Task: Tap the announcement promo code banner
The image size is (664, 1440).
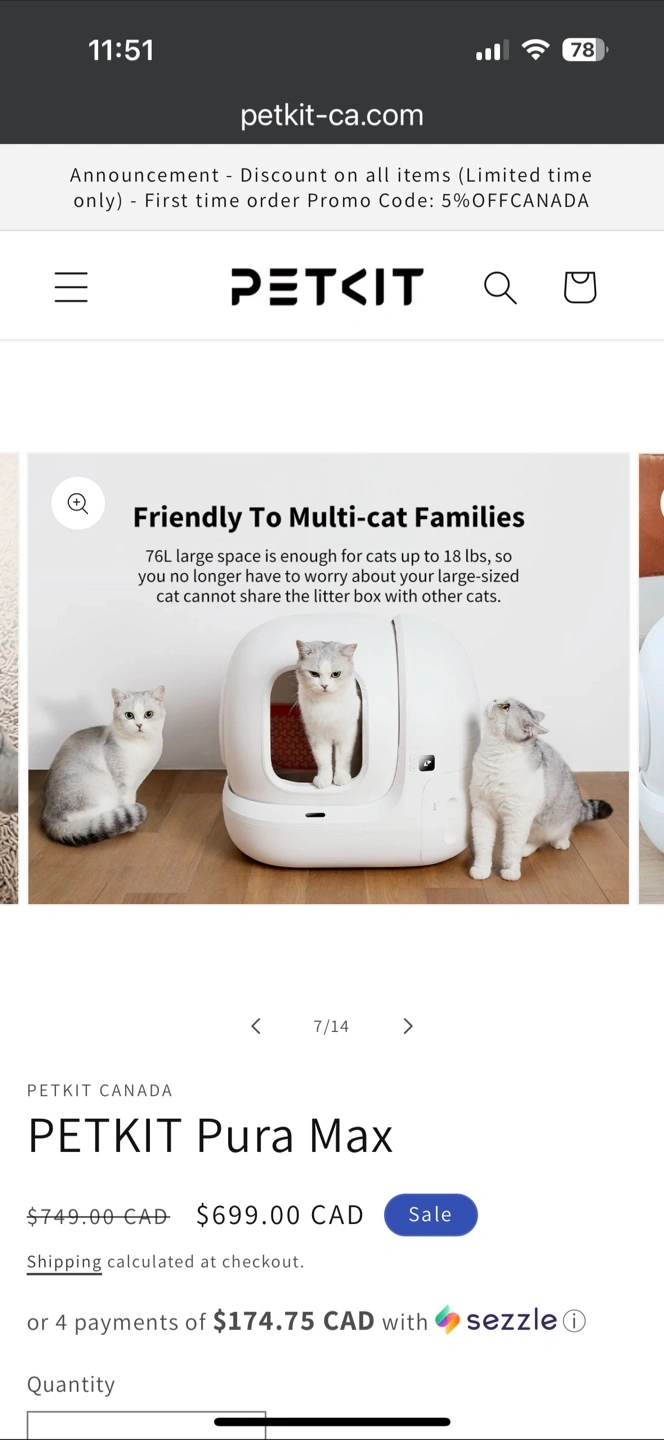Action: [x=332, y=188]
